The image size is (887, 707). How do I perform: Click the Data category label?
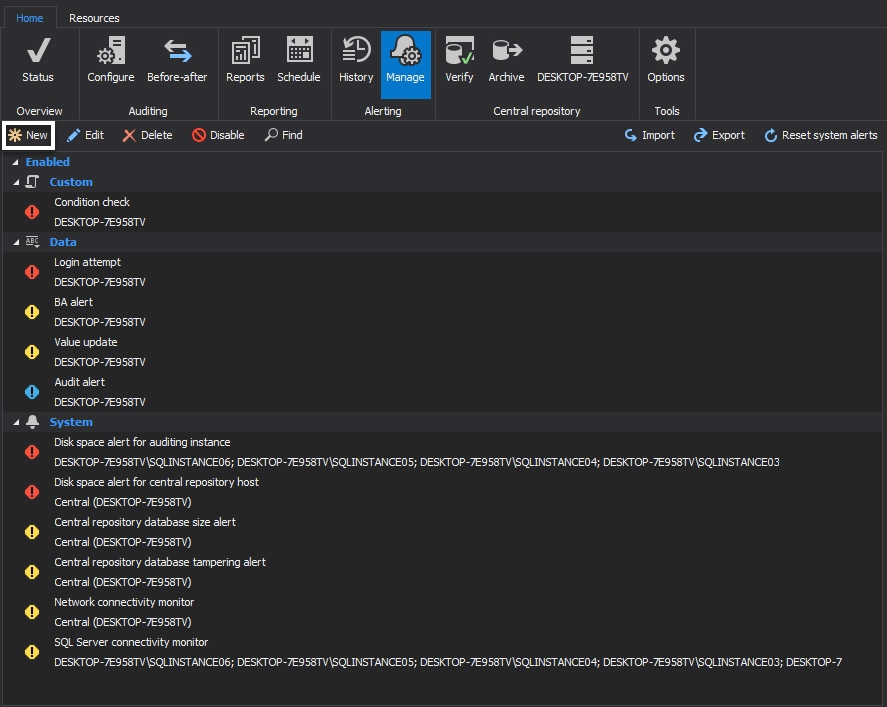coord(63,242)
